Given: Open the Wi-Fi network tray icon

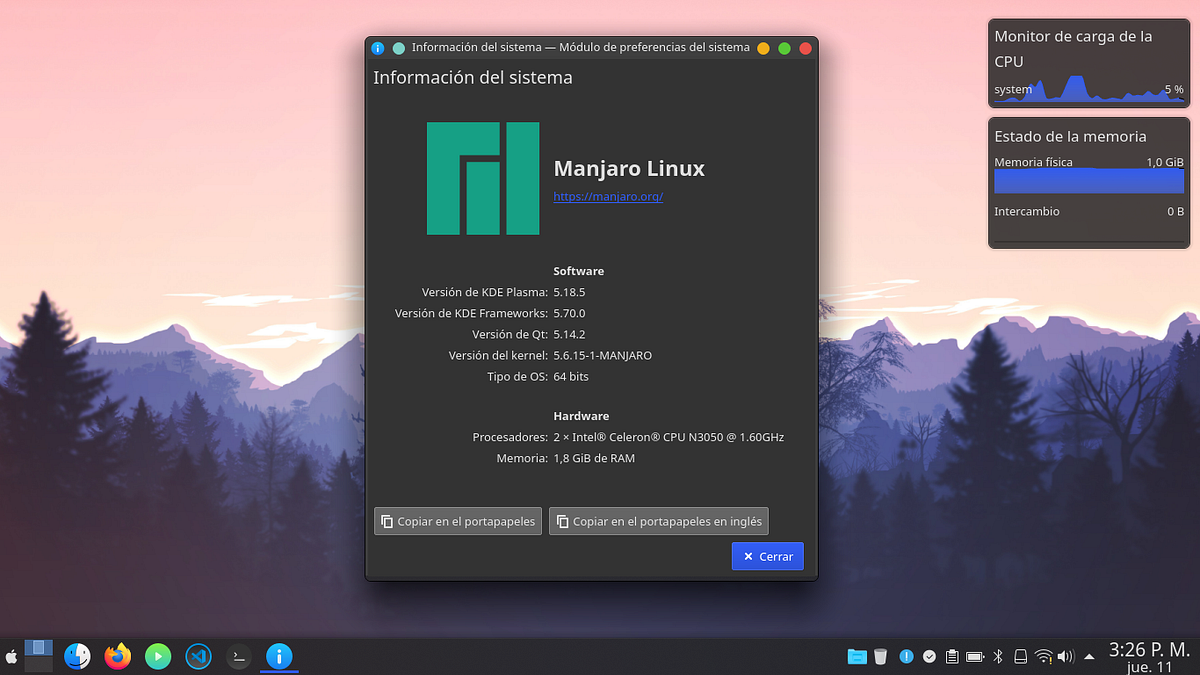Looking at the screenshot, I should pos(1044,657).
